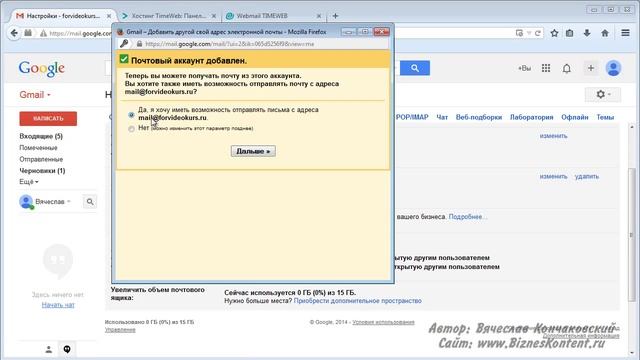Open the notifications bell icon

[x=567, y=69]
